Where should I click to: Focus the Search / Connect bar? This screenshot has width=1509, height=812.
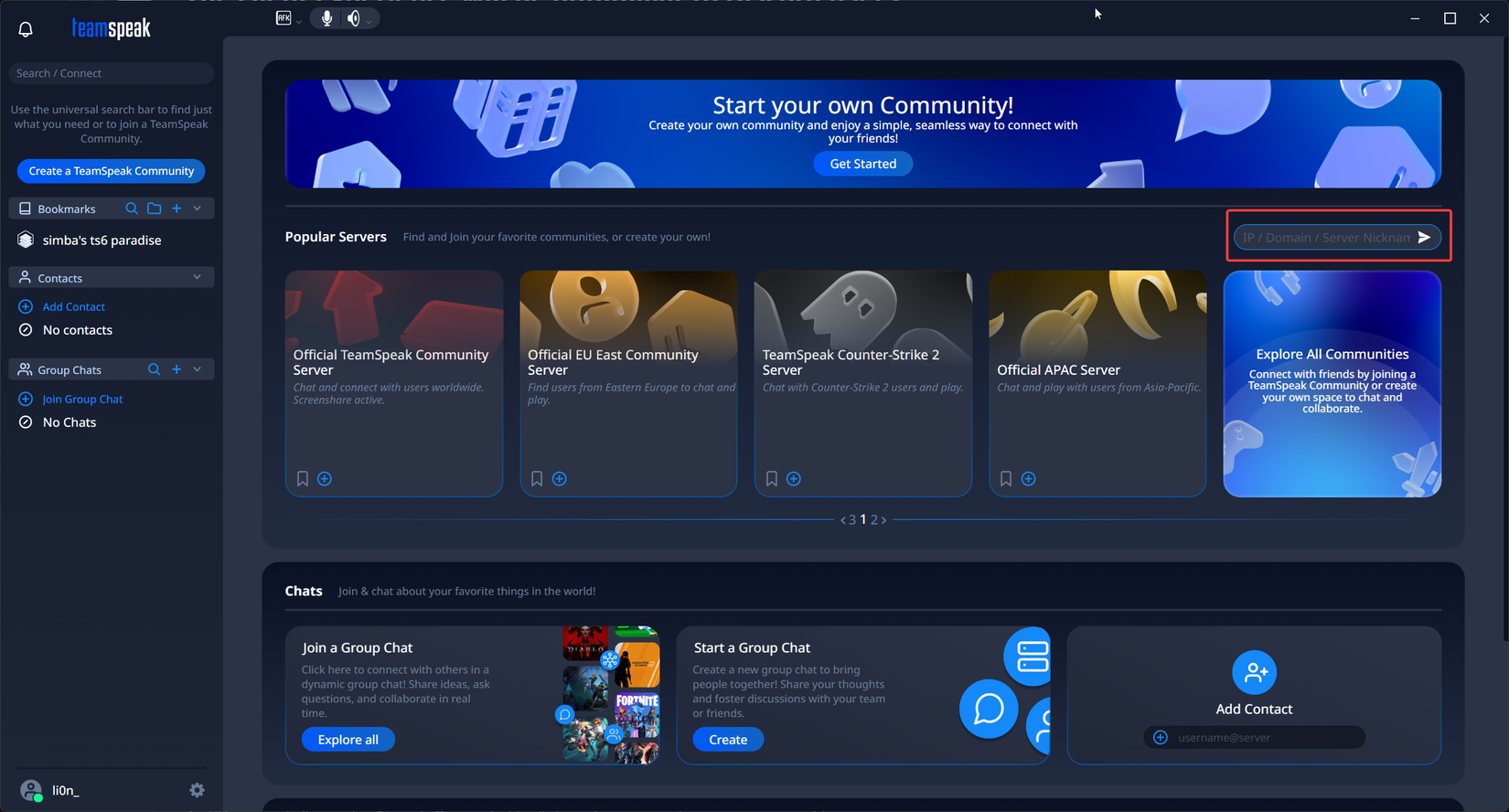tap(112, 73)
